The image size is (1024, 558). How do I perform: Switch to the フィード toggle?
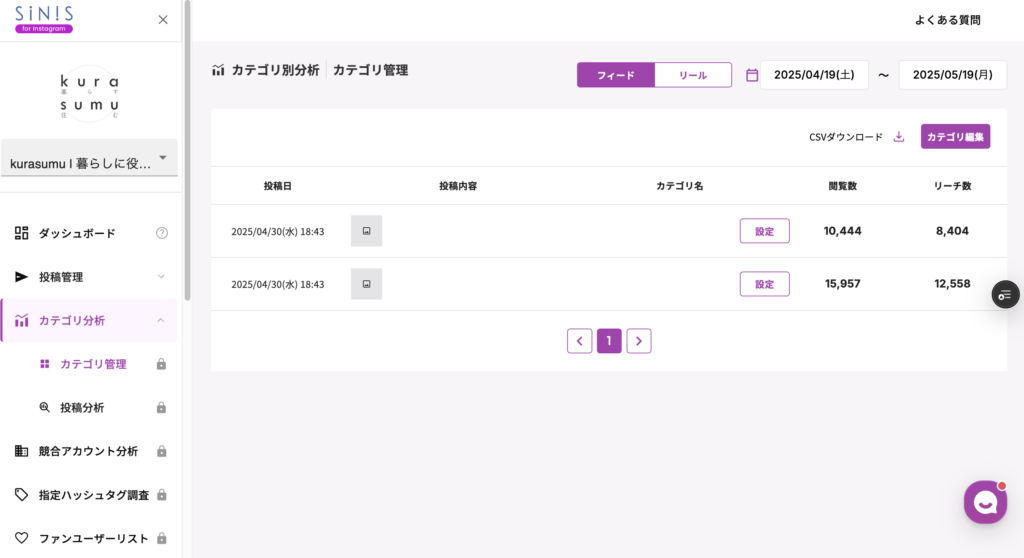click(616, 75)
